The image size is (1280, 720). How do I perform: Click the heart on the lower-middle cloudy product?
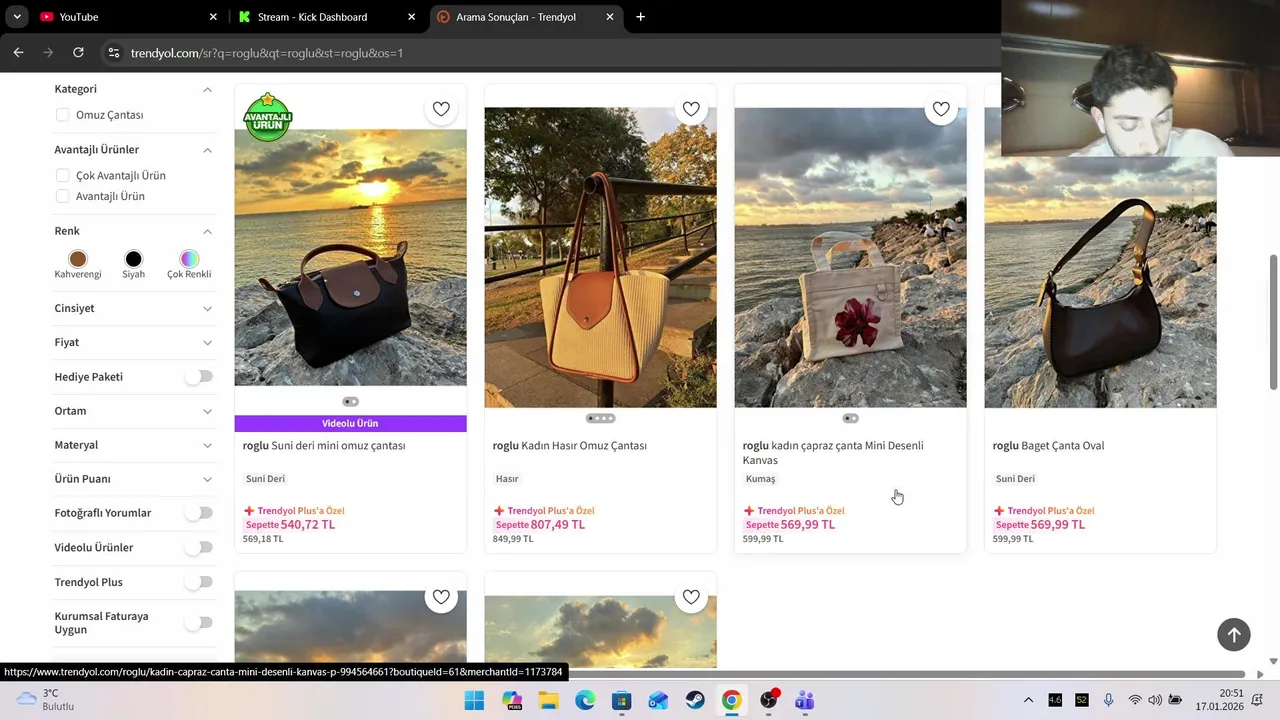tap(691, 597)
